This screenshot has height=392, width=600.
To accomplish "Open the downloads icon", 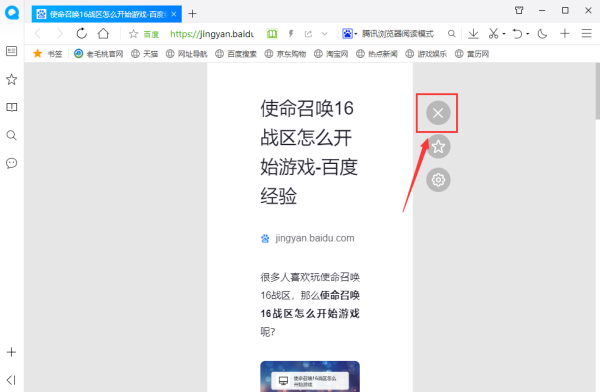I will click(473, 34).
